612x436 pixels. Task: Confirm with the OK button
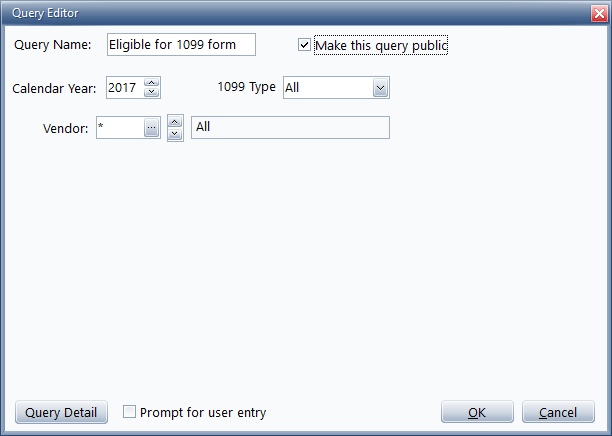(477, 412)
